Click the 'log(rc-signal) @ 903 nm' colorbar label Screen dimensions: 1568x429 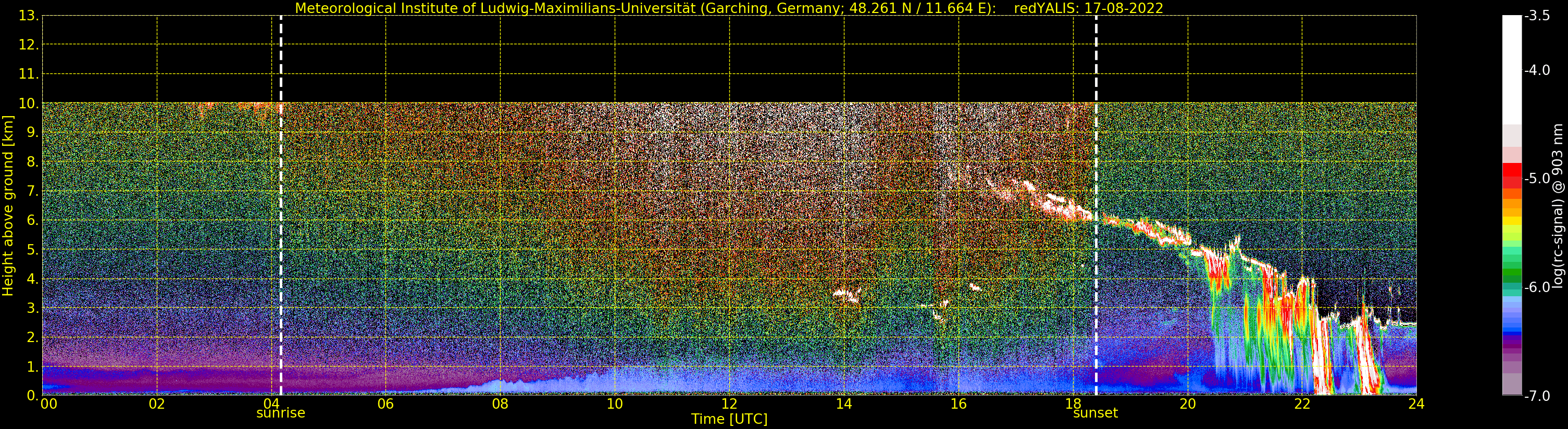click(1558, 206)
